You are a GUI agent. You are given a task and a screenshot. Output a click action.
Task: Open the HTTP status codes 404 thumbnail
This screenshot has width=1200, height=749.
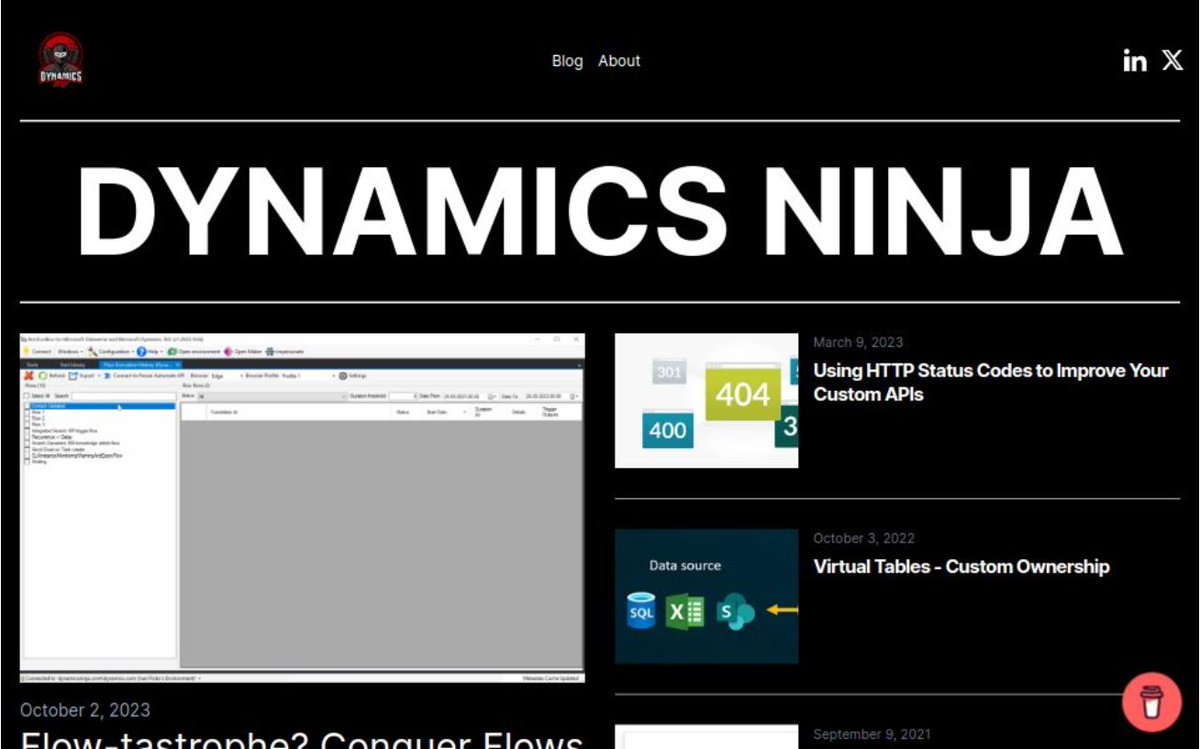[706, 401]
